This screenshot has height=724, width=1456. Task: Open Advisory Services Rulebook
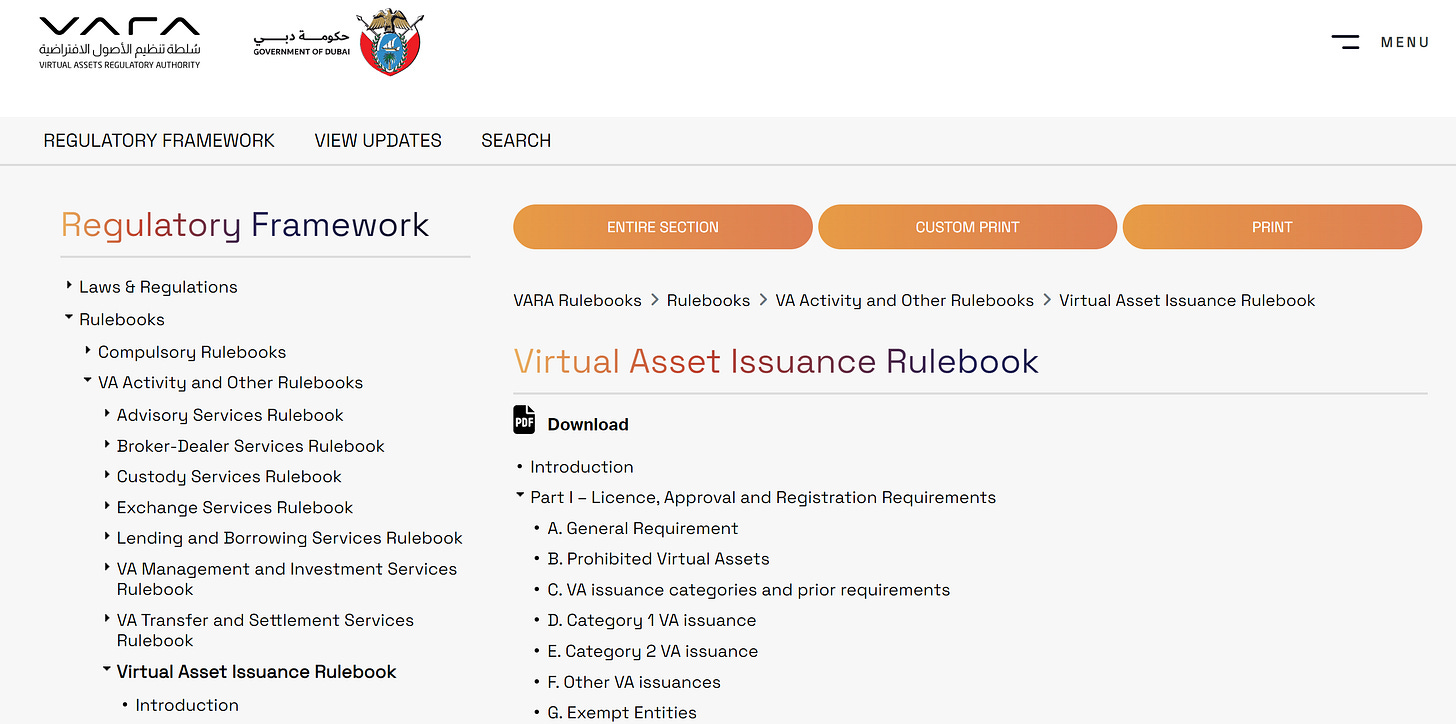point(230,415)
